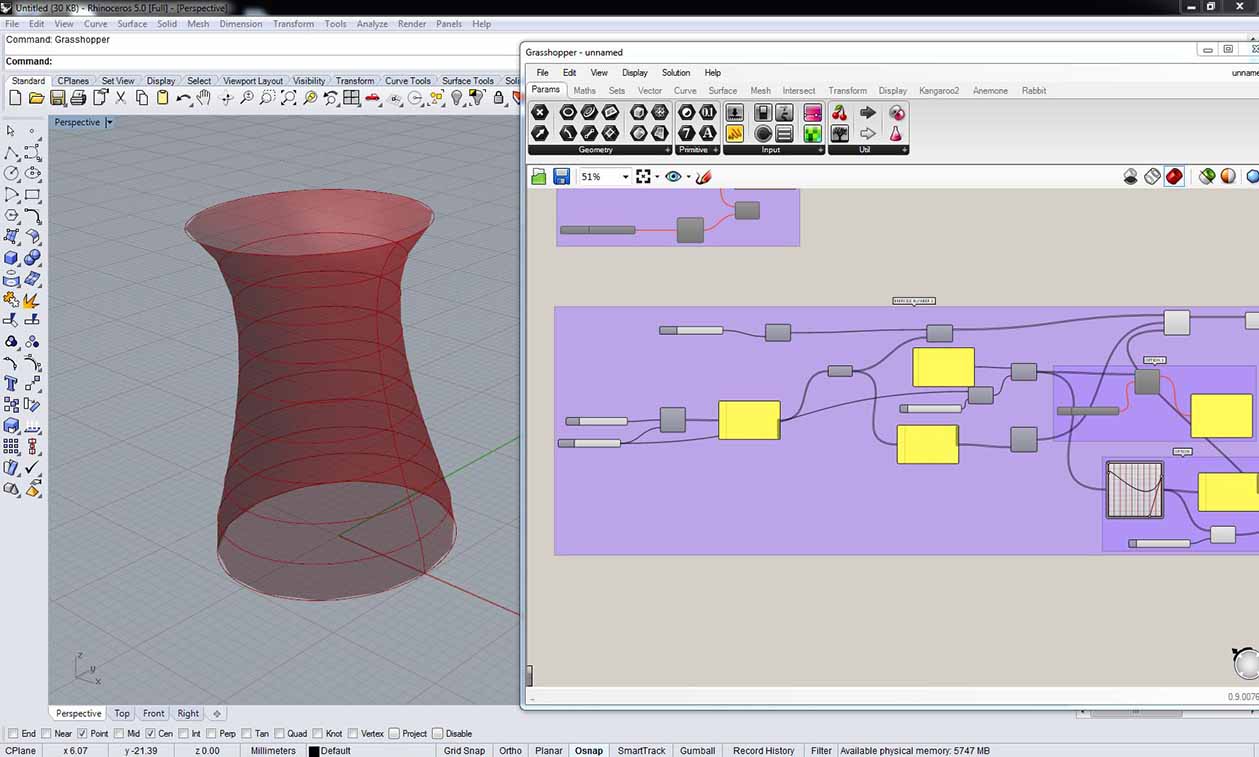Viewport: 1259px width, 757px height.
Task: Select the Polyline tool in left sidebar
Action: [11, 153]
